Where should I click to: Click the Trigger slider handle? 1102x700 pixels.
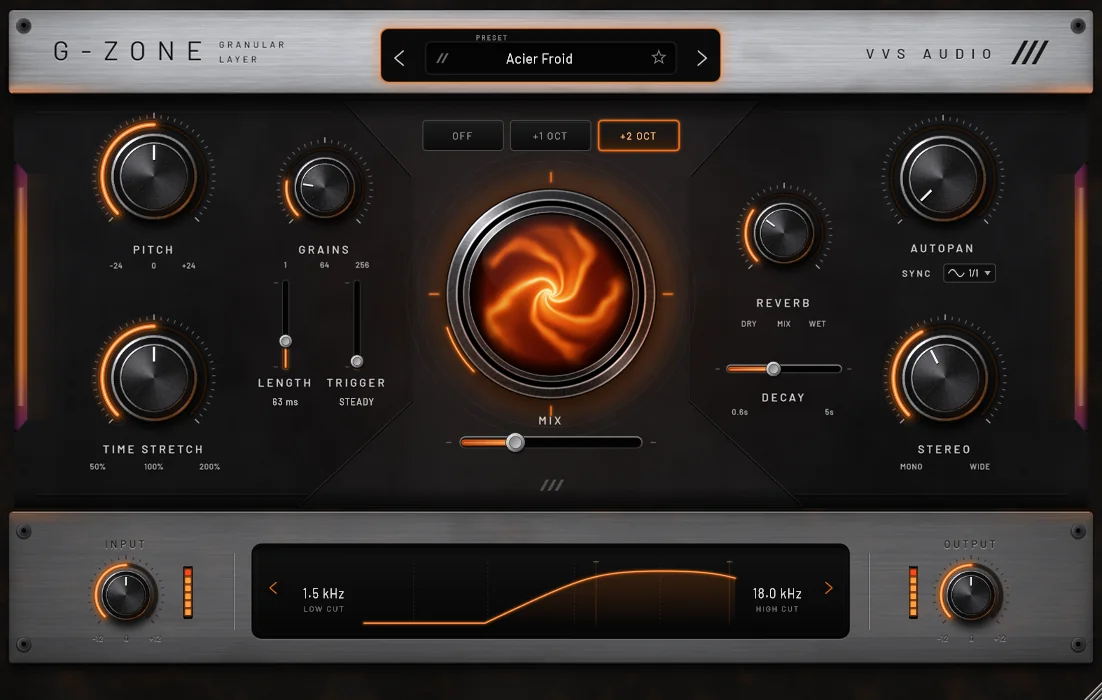[357, 361]
